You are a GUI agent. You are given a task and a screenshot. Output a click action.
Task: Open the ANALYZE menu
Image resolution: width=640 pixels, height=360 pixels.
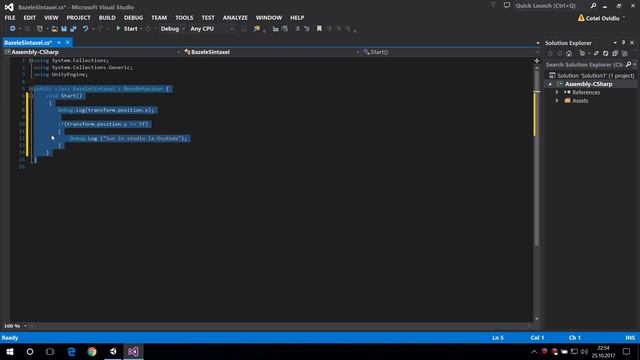[235, 18]
